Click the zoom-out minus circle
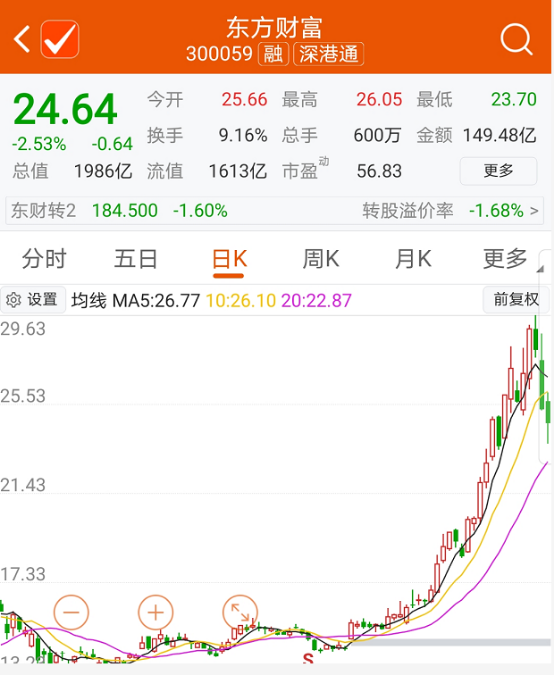Viewport: 554px width, 675px height. tap(71, 612)
